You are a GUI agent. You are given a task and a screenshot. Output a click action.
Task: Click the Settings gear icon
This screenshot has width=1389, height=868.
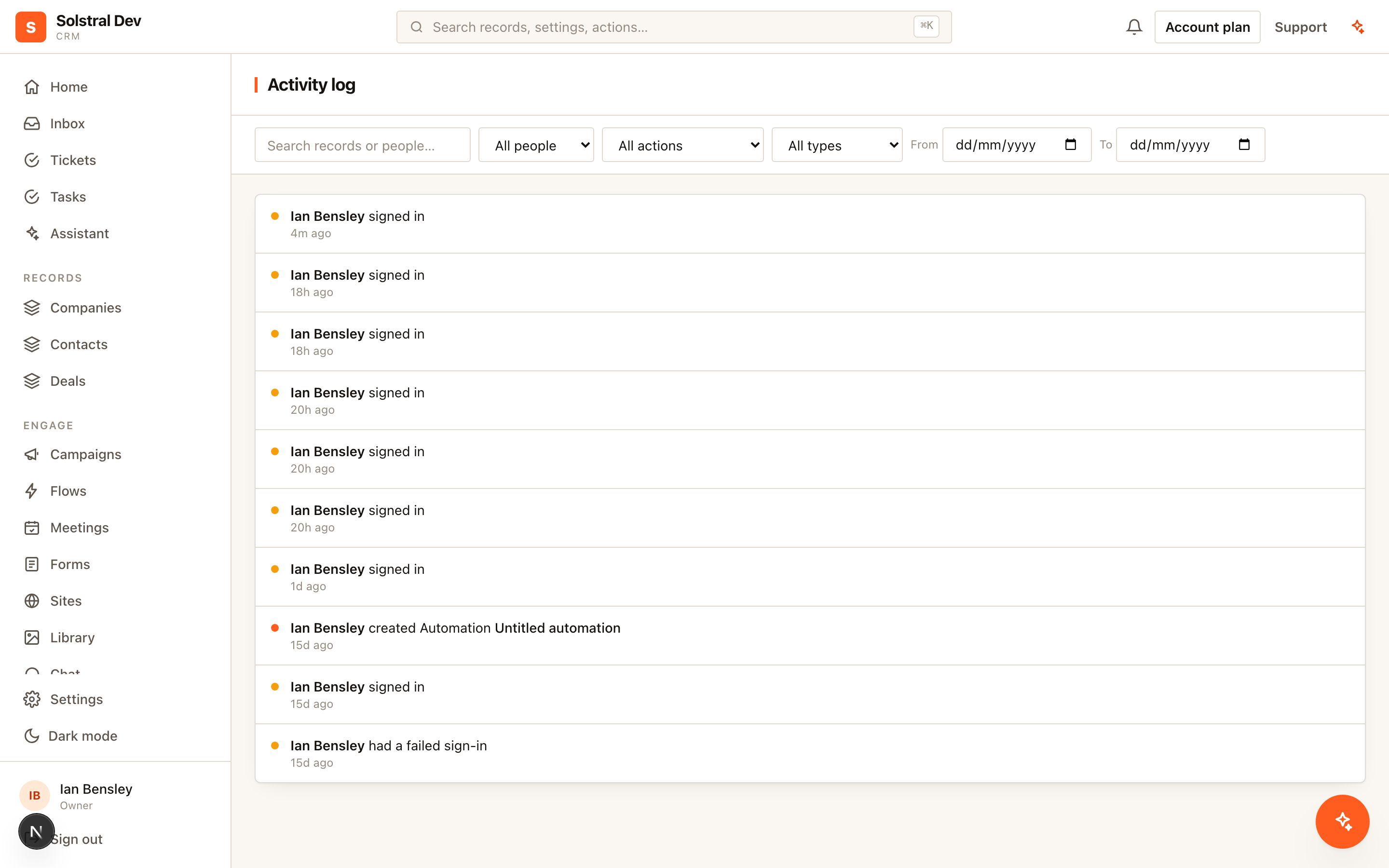32,699
